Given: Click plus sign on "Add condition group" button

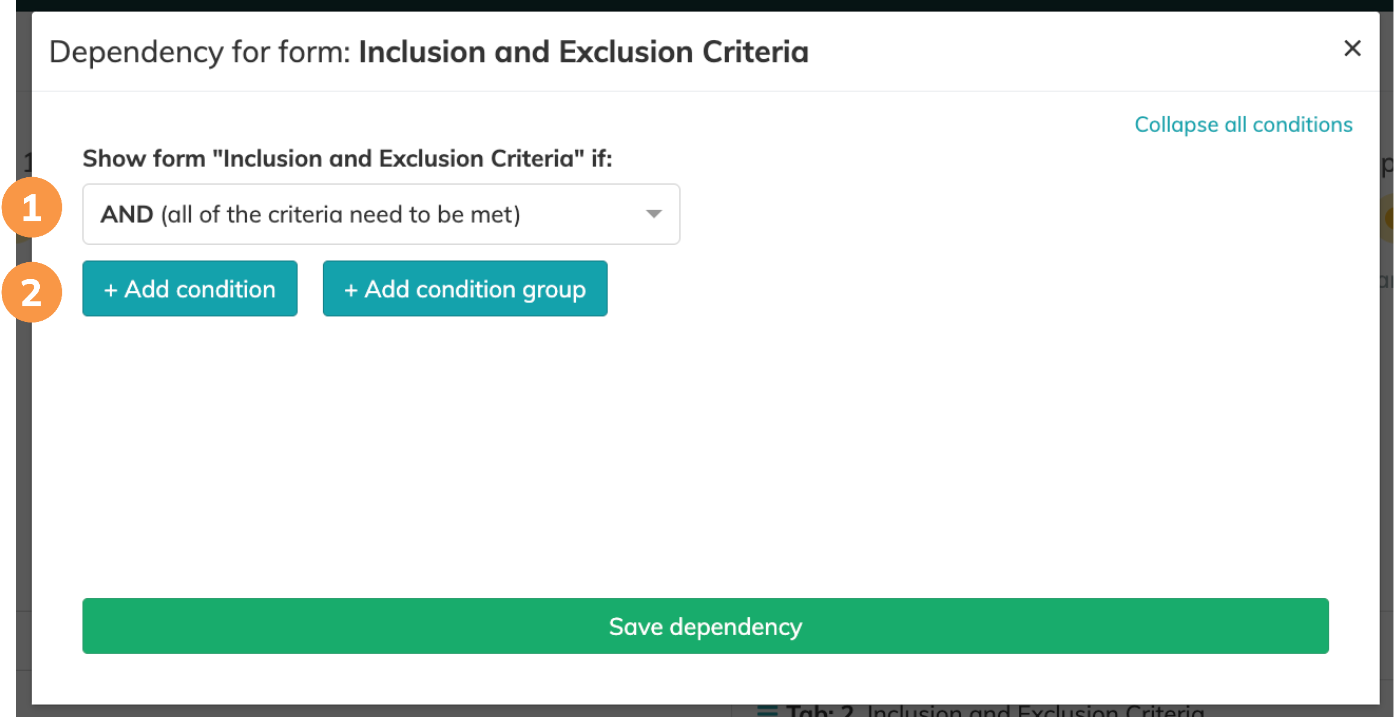Looking at the screenshot, I should 351,289.
